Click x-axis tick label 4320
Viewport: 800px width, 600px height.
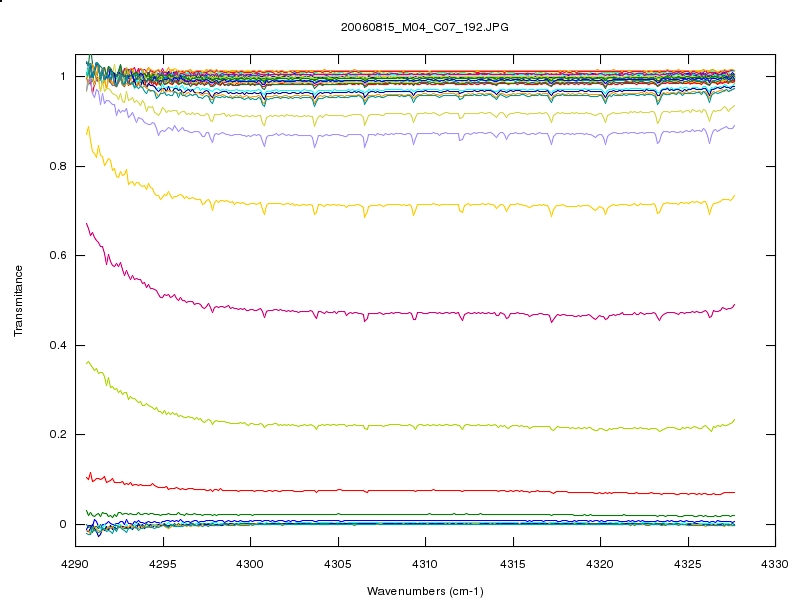coord(600,564)
